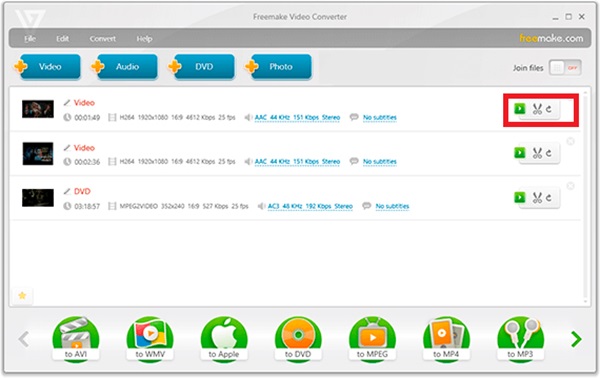
Task: Add an Audio file
Action: click(125, 67)
